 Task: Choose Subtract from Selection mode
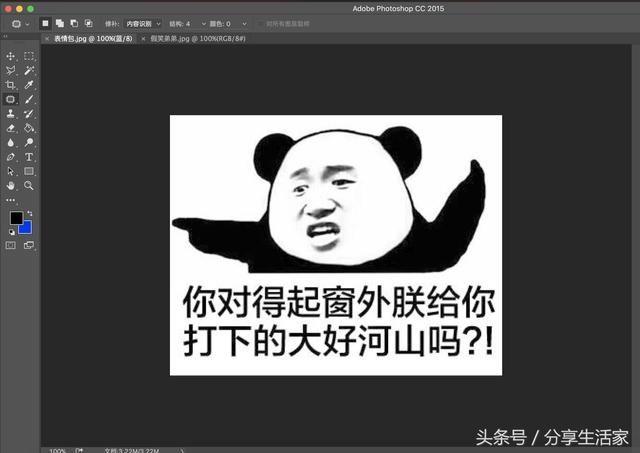[74, 24]
